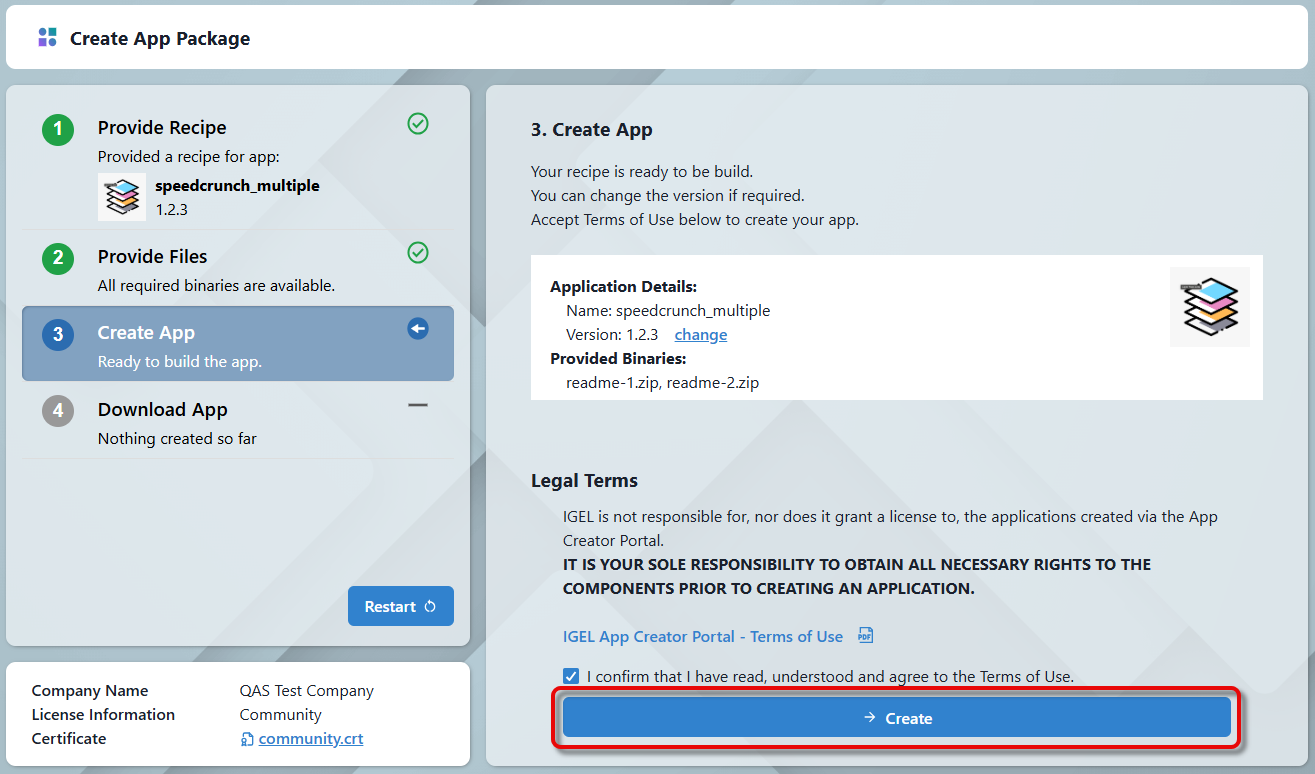1315x774 pixels.
Task: Click the Create App Package logo icon
Action: [47, 38]
